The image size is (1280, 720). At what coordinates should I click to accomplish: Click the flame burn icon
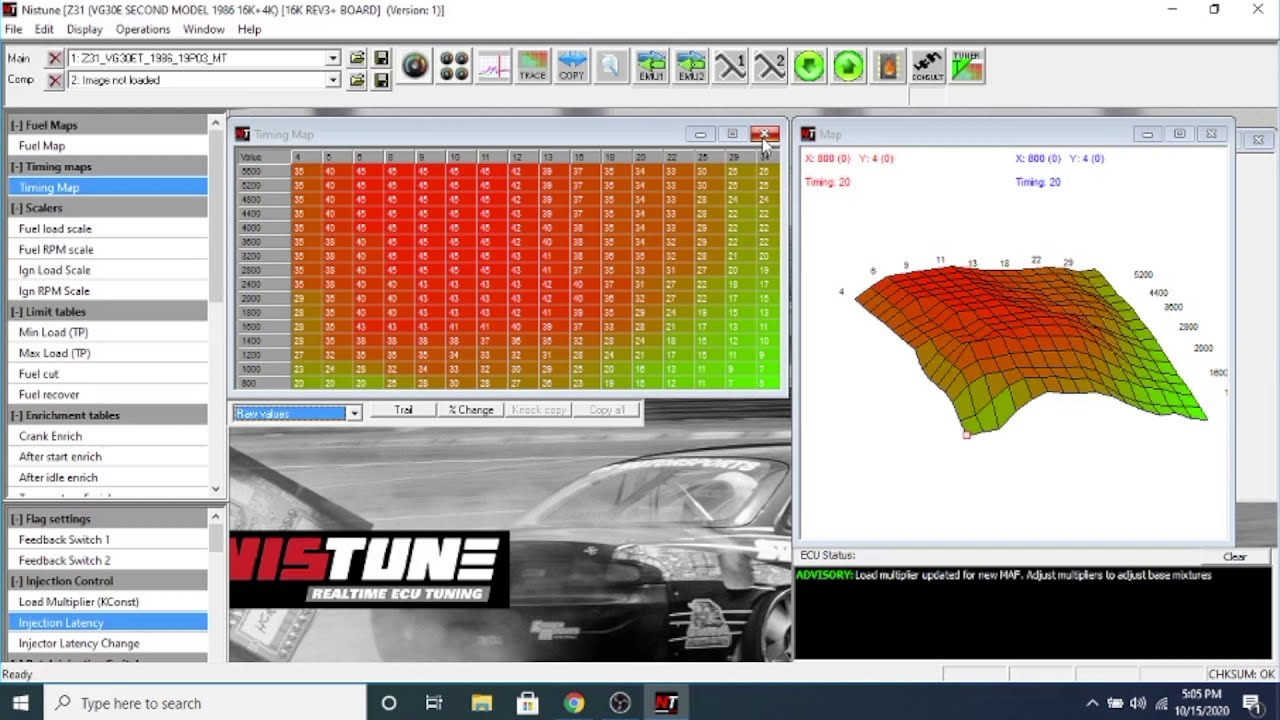(x=888, y=67)
